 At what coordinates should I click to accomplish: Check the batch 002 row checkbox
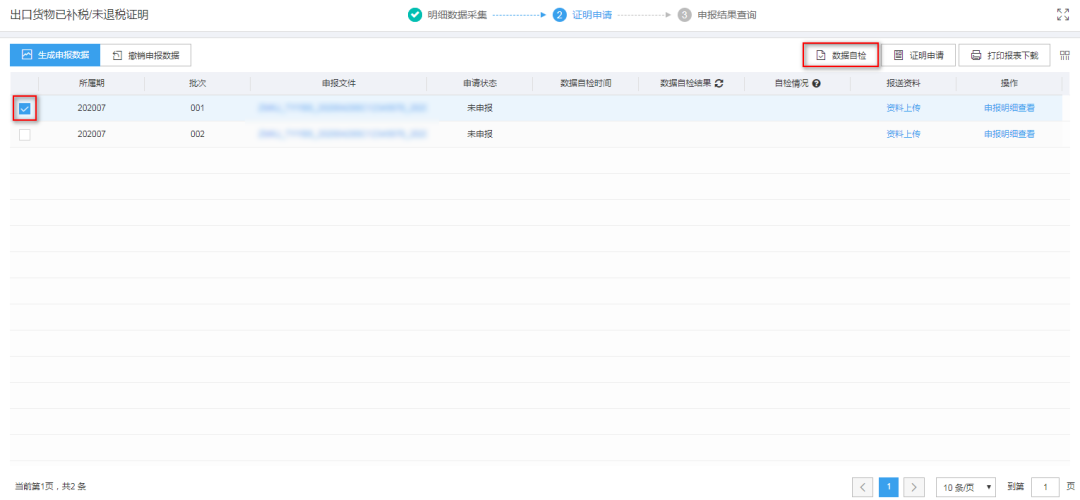25,135
